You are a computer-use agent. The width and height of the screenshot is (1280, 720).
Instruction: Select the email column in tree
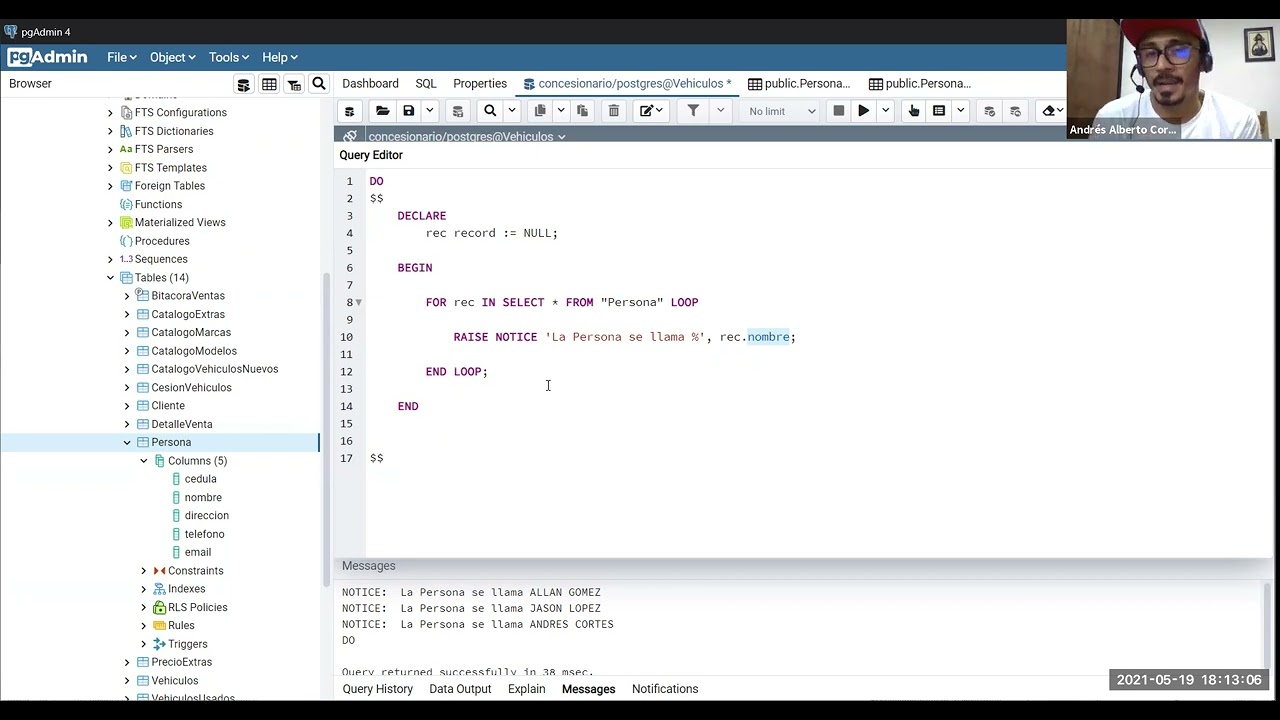pyautogui.click(x=198, y=552)
